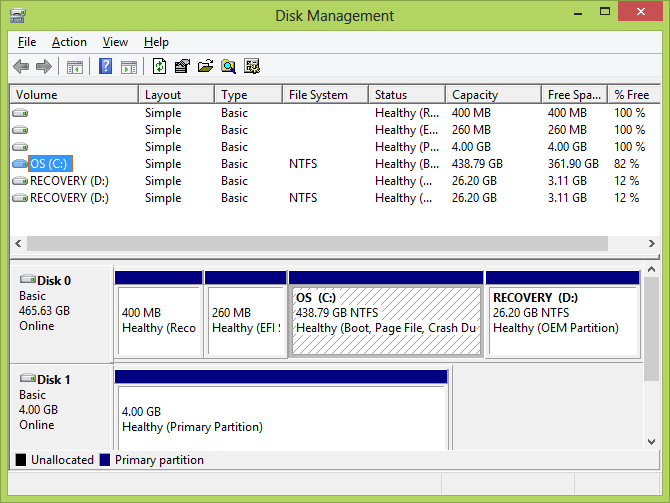
Task: Open the View menu
Action: coord(115,42)
